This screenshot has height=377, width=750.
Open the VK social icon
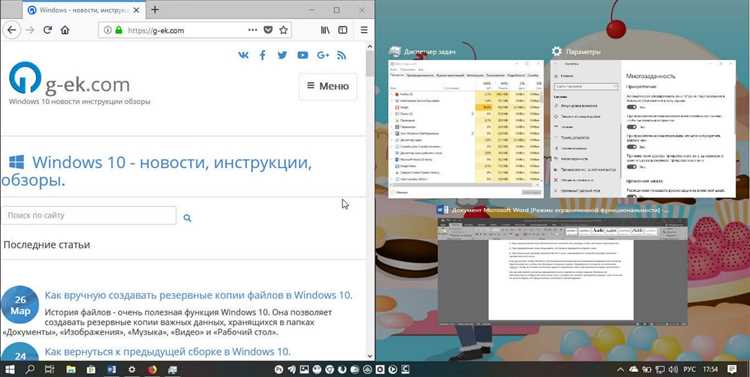tap(243, 55)
